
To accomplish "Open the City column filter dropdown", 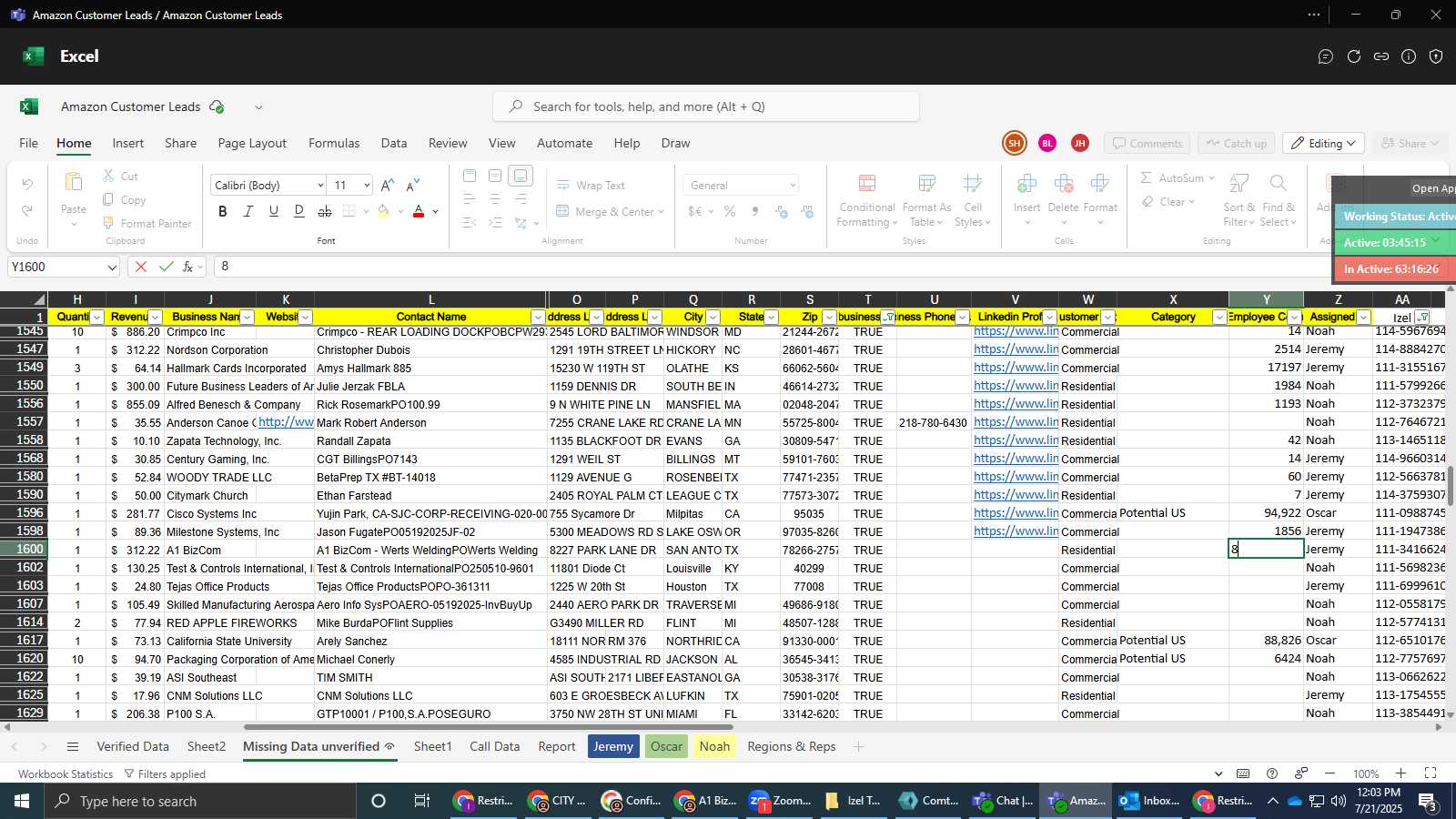I will pyautogui.click(x=713, y=317).
